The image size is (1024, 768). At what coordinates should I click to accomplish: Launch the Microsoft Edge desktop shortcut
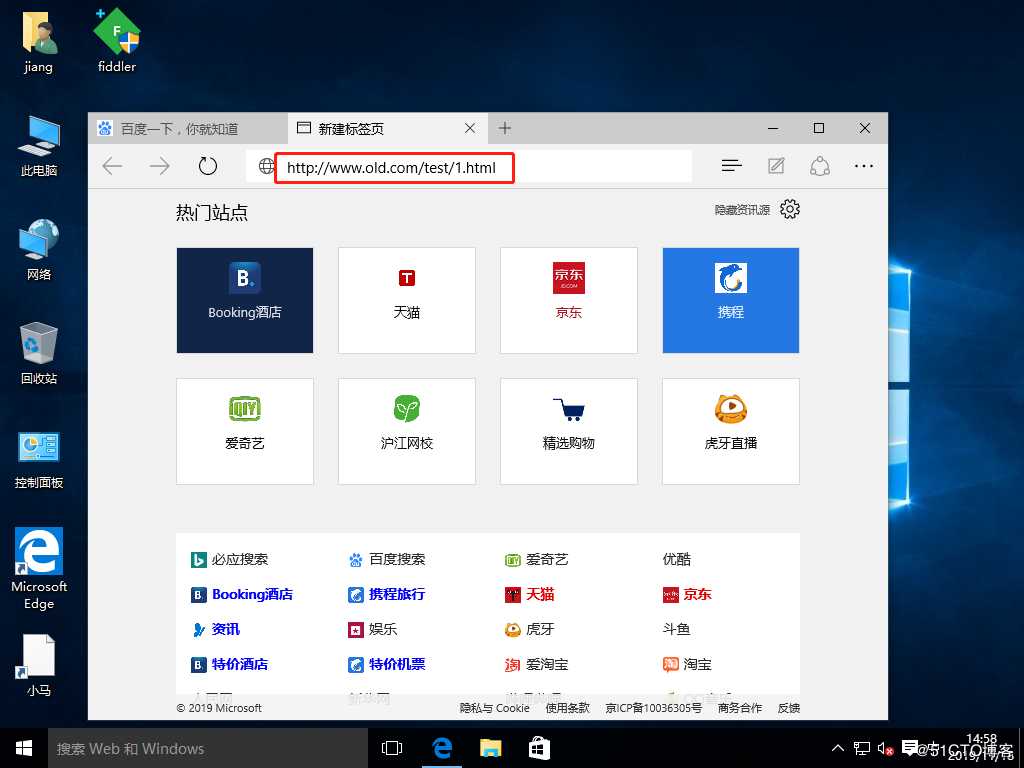pos(39,569)
